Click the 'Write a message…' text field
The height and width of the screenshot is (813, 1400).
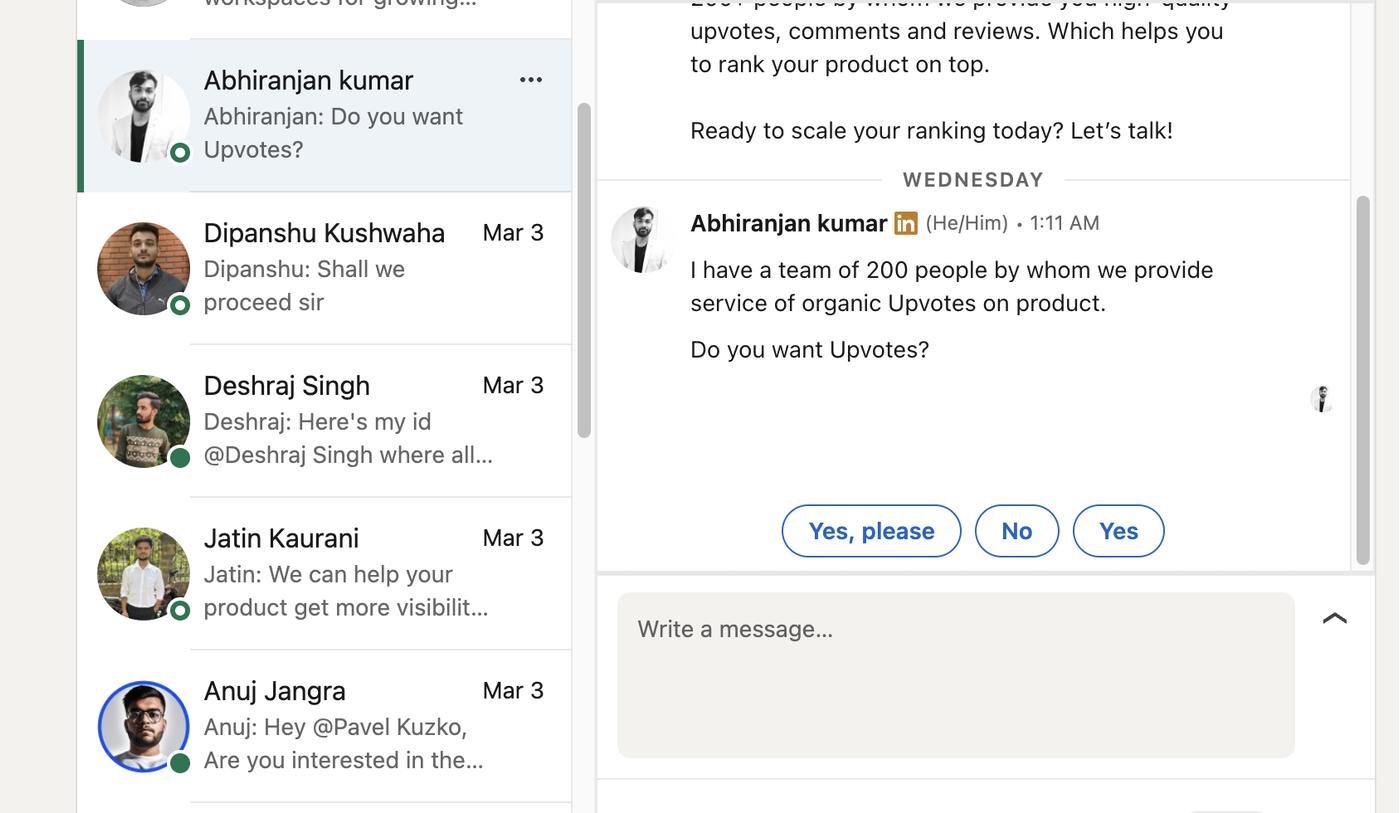955,675
